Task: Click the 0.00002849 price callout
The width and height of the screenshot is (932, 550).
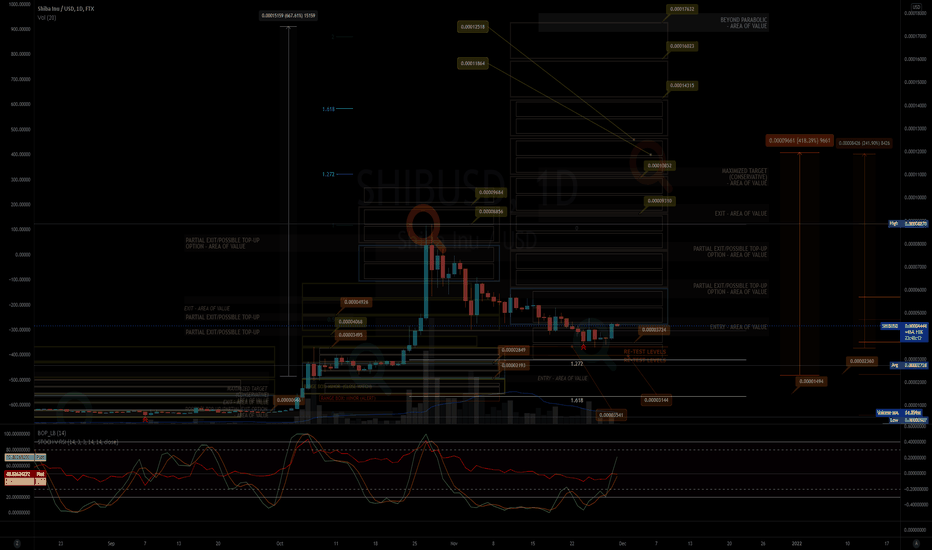Action: click(x=514, y=350)
